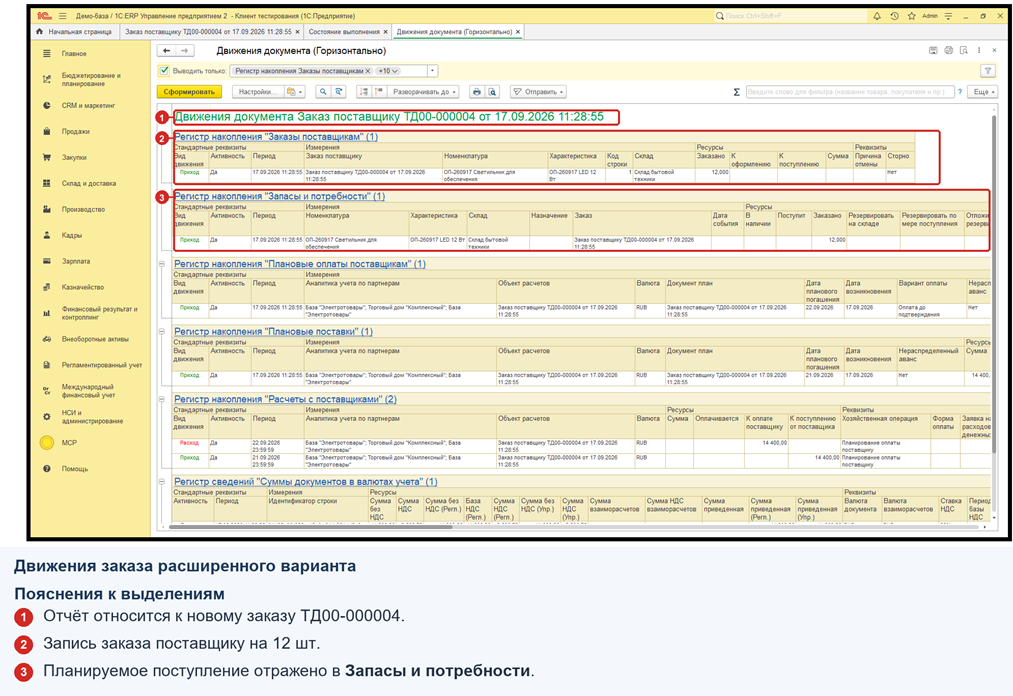The image size is (1013, 696).
Task: Click the filter funnel icon on the right
Action: click(988, 70)
